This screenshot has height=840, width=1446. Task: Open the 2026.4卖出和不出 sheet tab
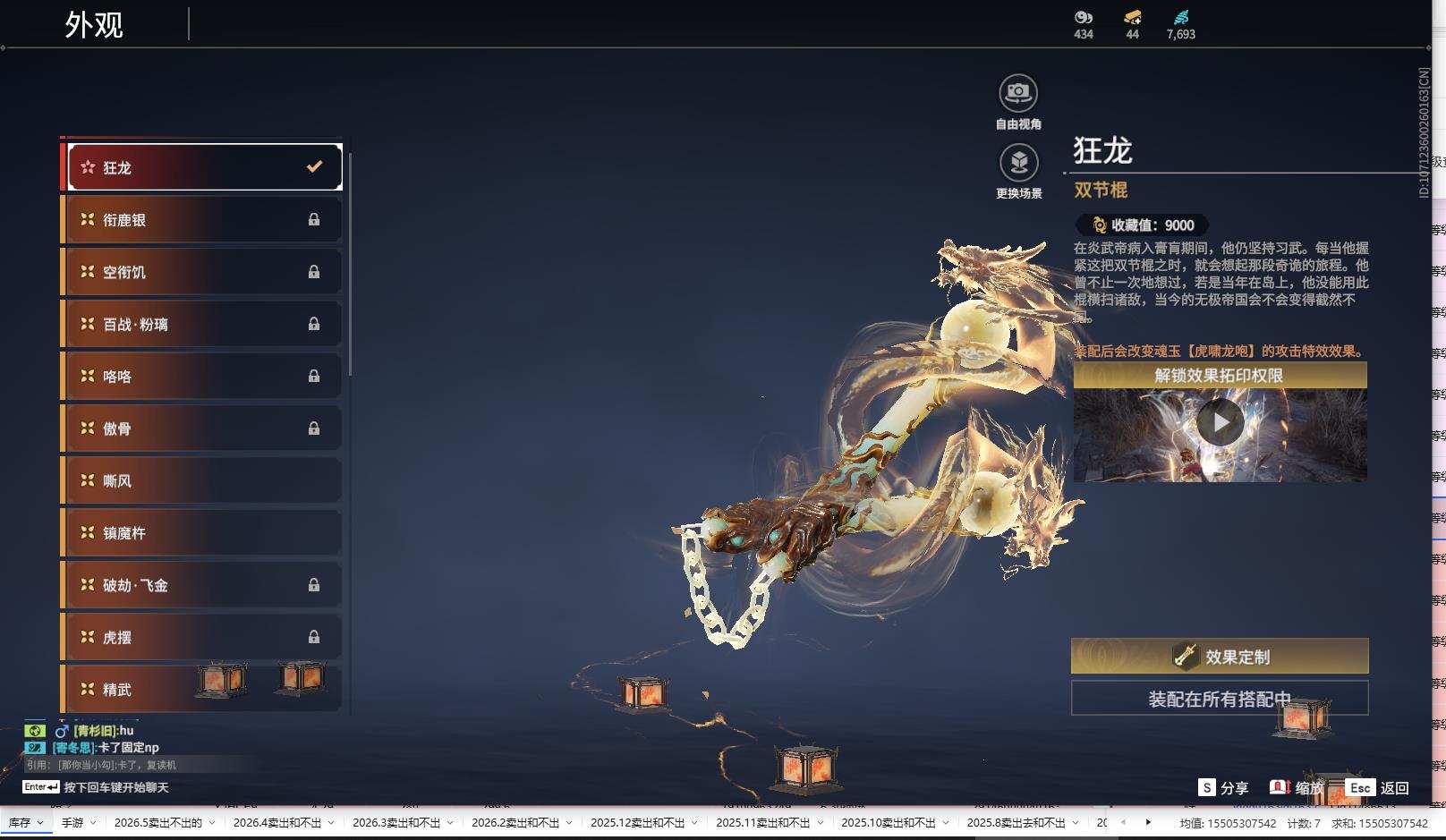[x=277, y=822]
